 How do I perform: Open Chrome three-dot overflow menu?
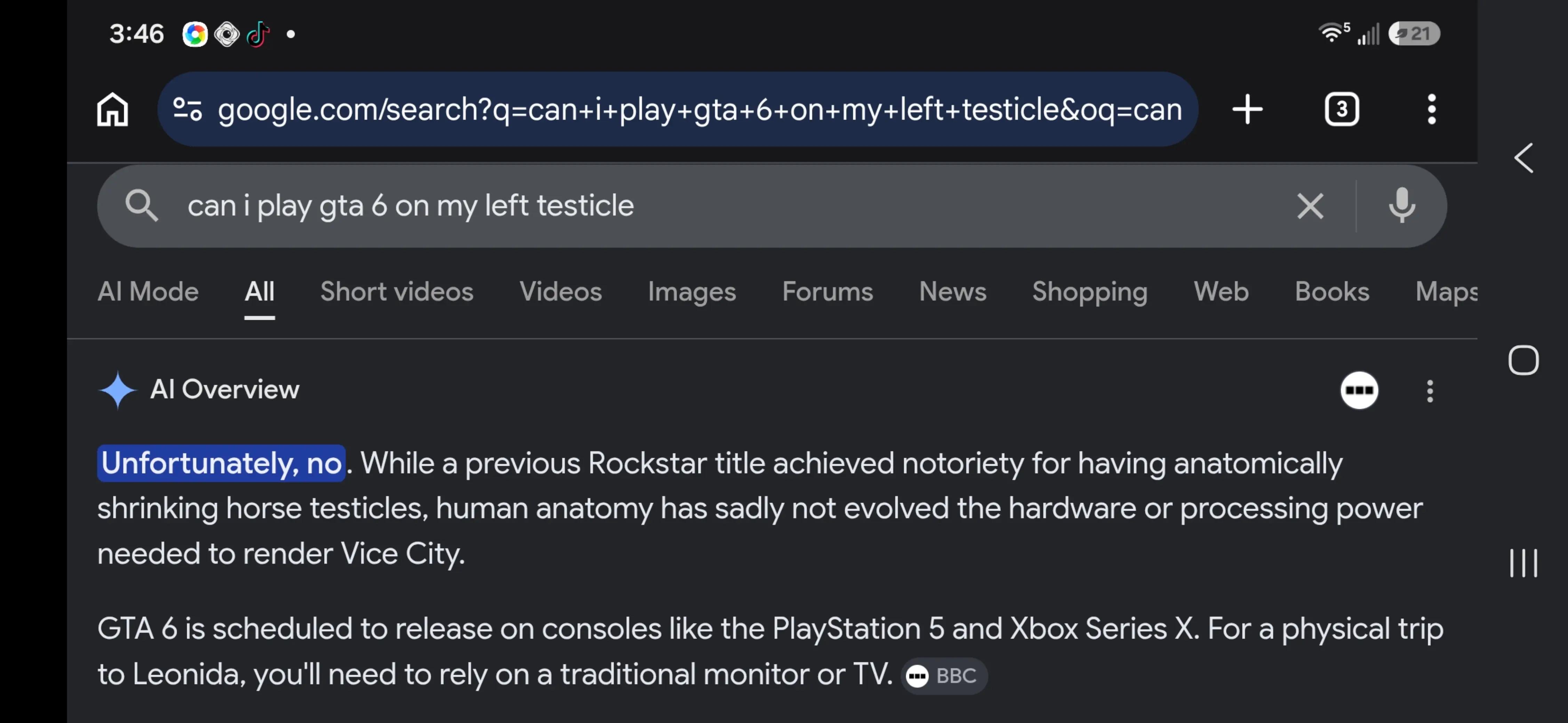[x=1432, y=109]
